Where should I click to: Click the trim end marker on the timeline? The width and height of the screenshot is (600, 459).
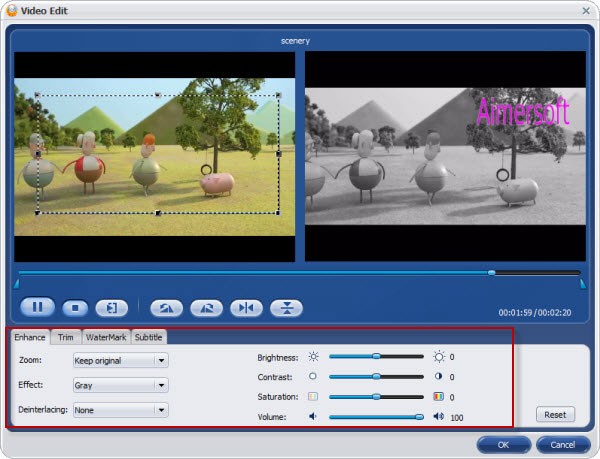pyautogui.click(x=582, y=284)
